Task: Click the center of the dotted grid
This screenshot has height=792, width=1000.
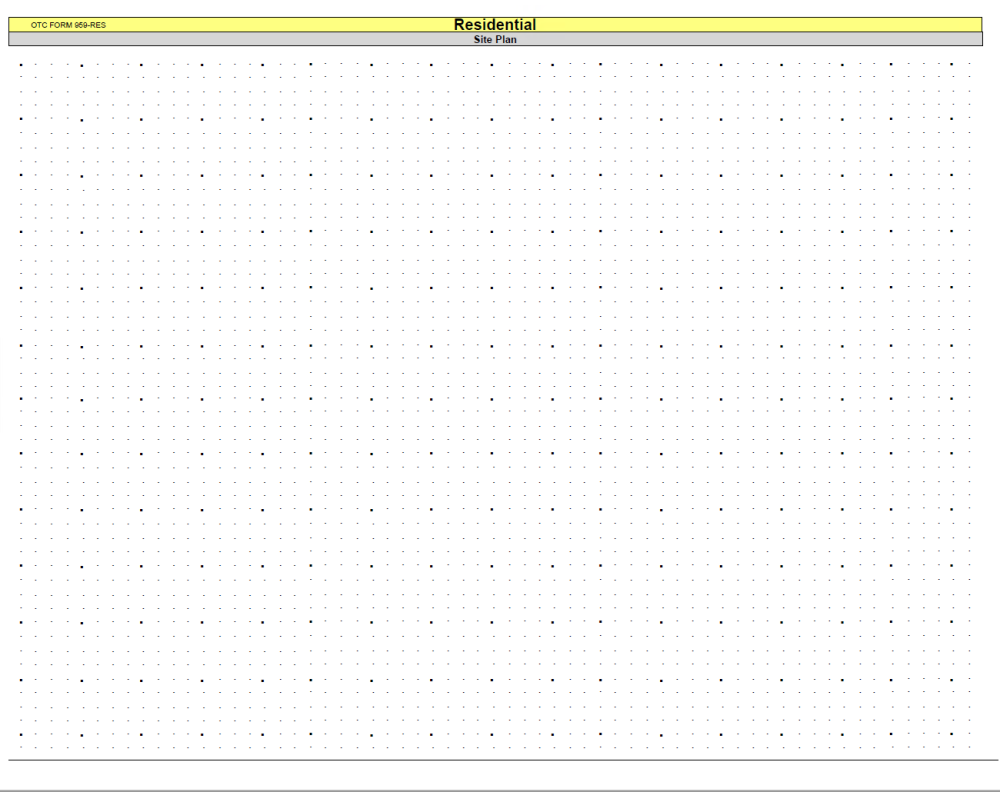Action: [497, 405]
